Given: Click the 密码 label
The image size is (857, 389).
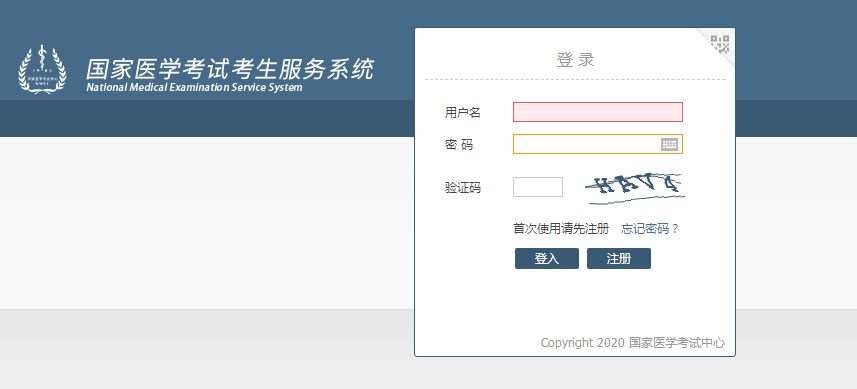Looking at the screenshot, I should click(459, 145).
